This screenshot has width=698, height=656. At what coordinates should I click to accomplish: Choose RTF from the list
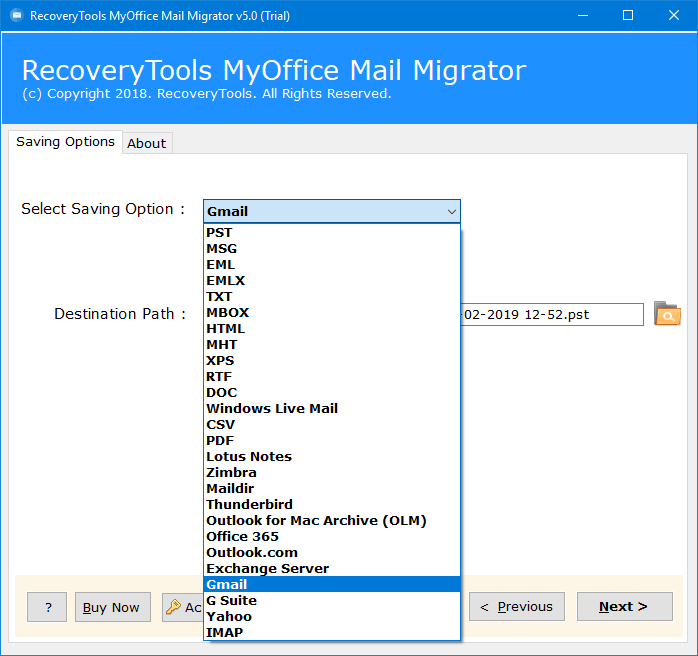click(x=332, y=377)
